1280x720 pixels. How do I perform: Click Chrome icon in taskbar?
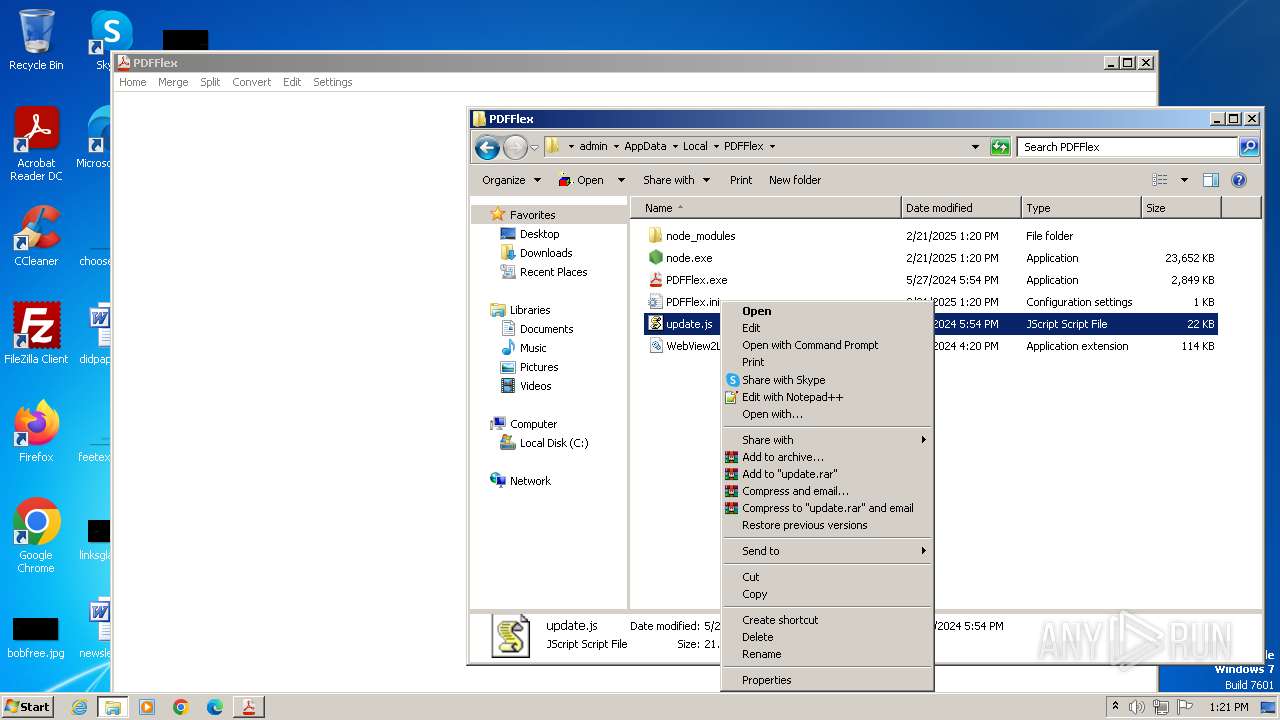point(181,707)
